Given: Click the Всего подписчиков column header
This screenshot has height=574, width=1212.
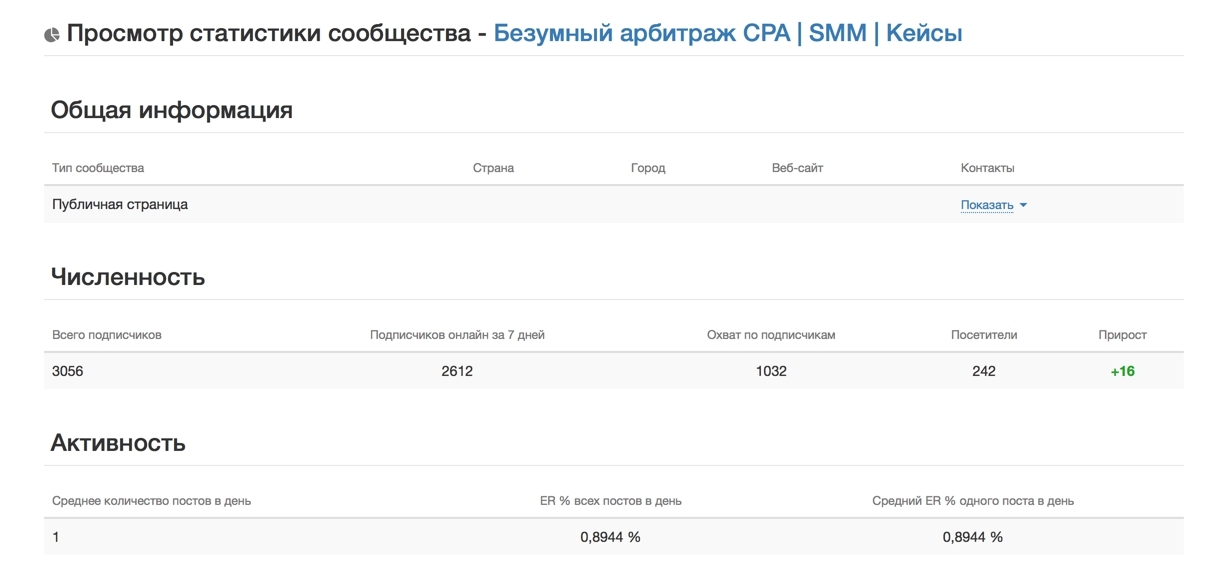Looking at the screenshot, I should tap(106, 335).
